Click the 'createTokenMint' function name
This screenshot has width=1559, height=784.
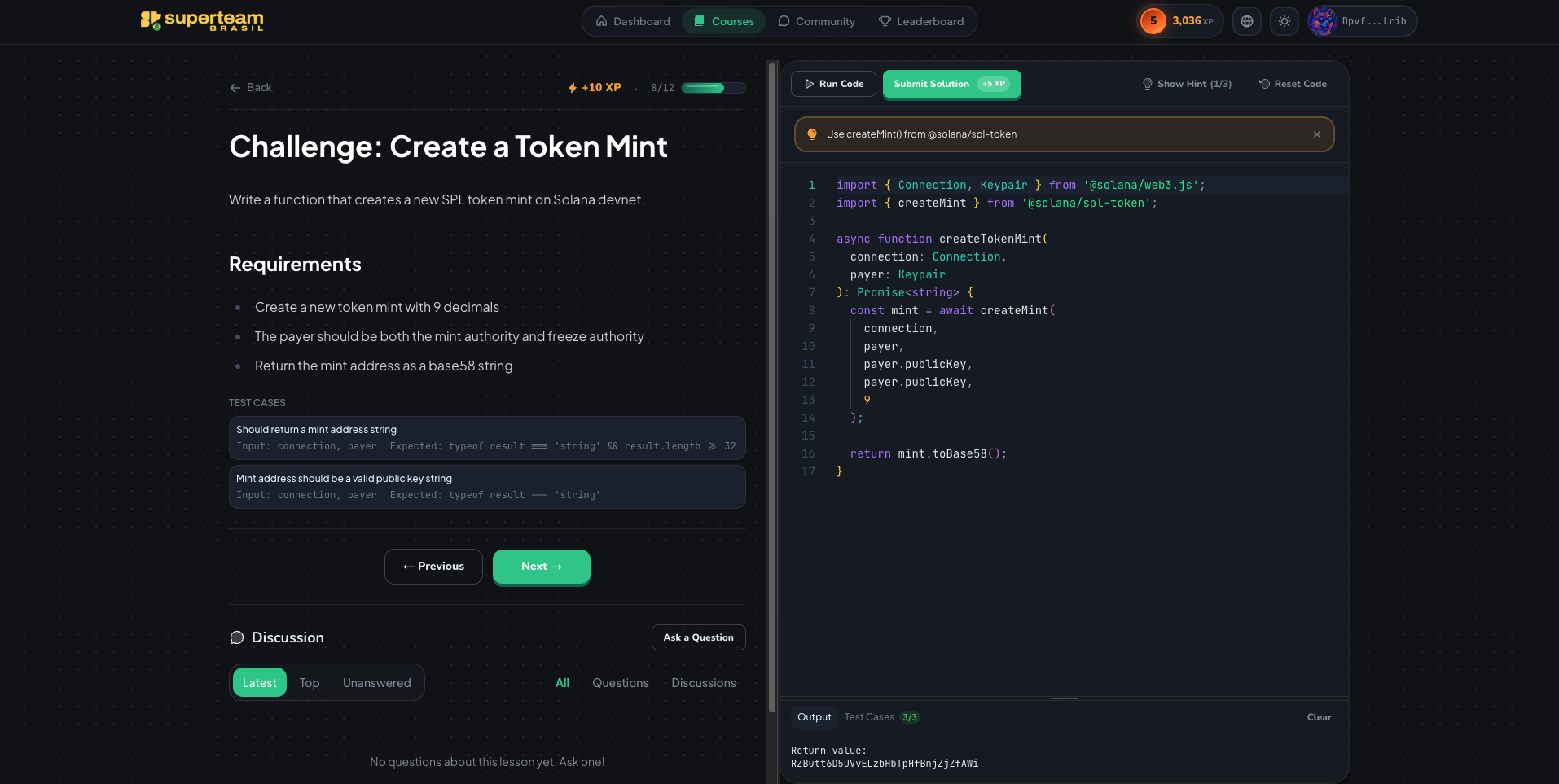pos(990,239)
